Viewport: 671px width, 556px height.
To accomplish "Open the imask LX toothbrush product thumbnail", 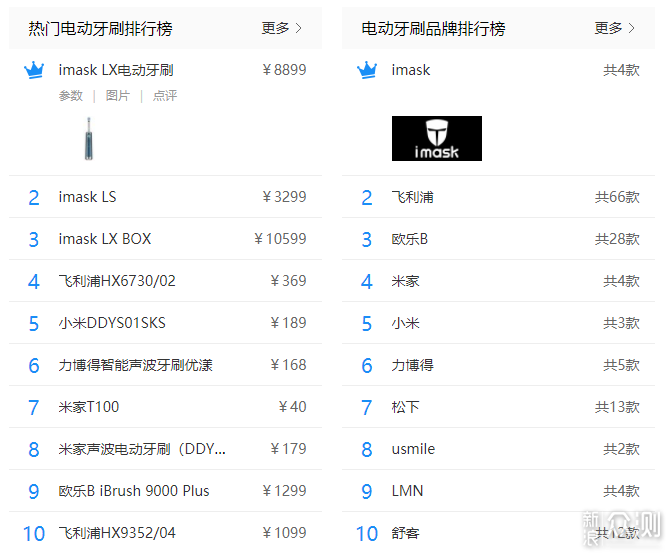I will (x=89, y=138).
